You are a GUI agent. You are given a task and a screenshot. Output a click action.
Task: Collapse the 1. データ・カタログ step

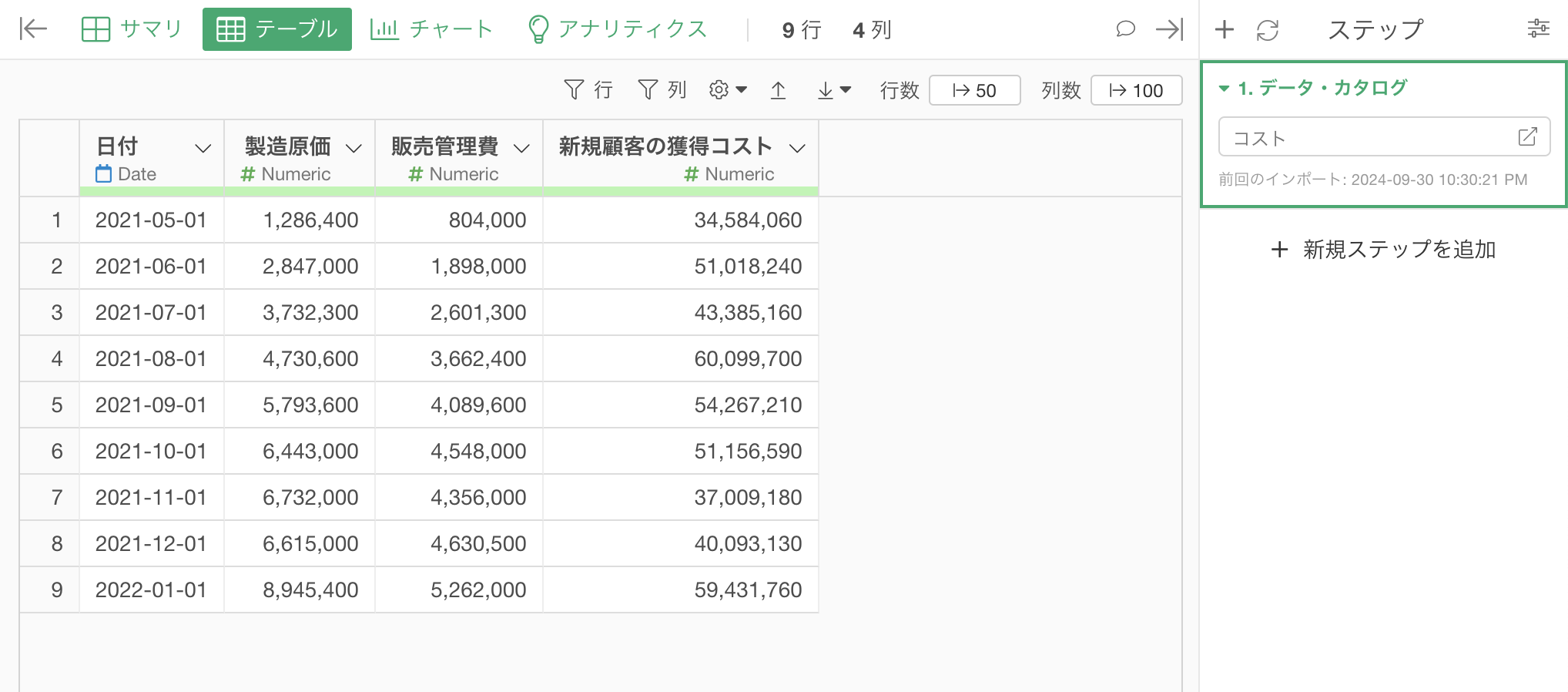click(x=1224, y=89)
